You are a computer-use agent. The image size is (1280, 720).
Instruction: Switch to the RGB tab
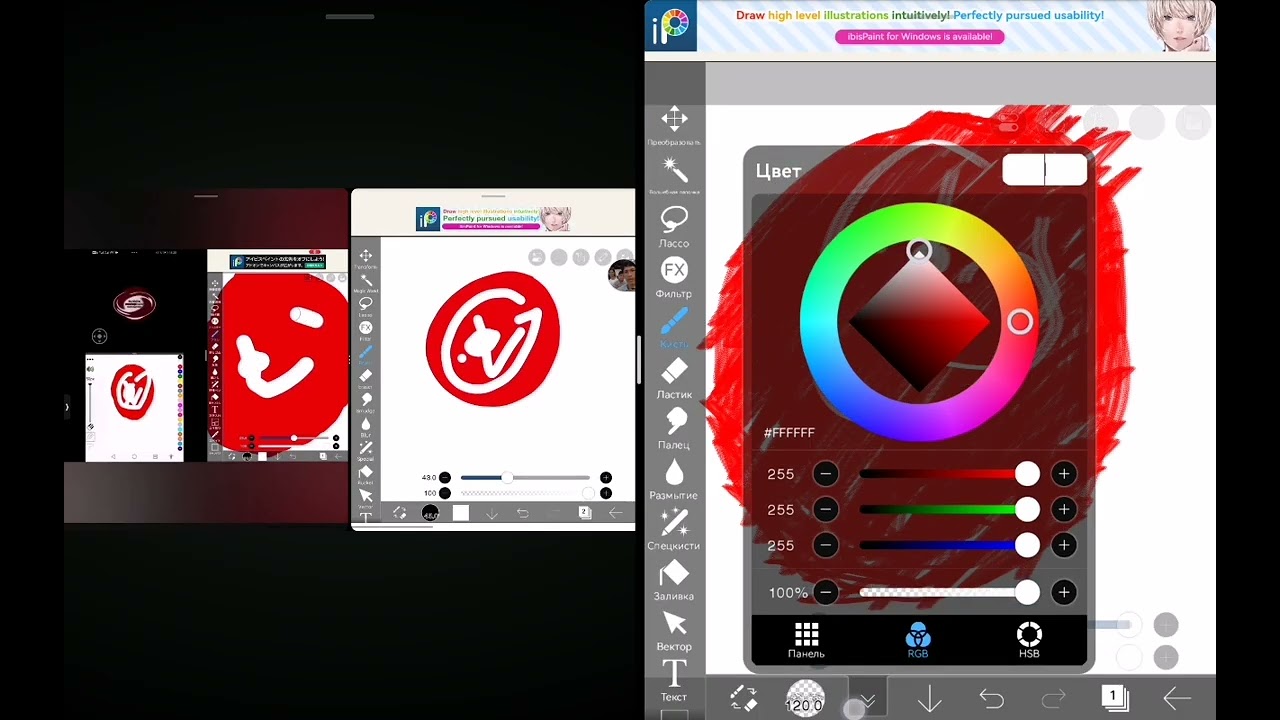point(918,640)
